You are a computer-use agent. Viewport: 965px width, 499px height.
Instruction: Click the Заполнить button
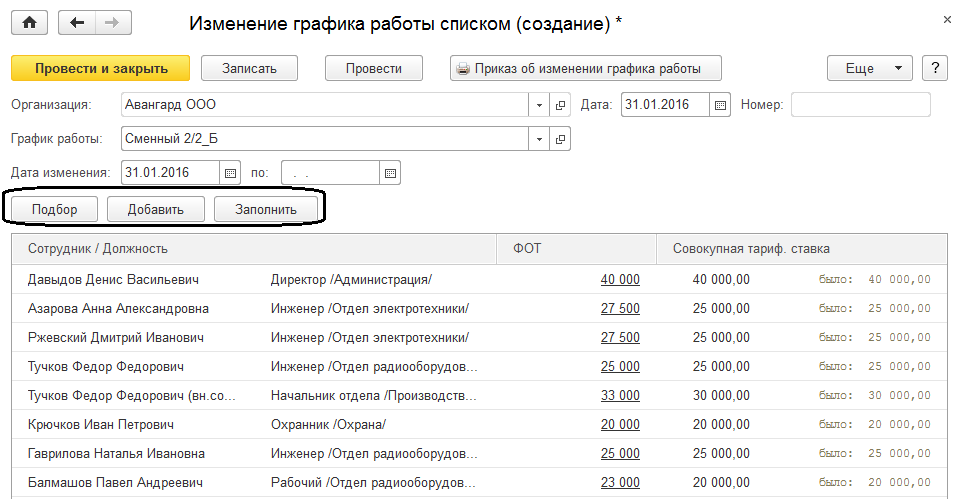(266, 209)
